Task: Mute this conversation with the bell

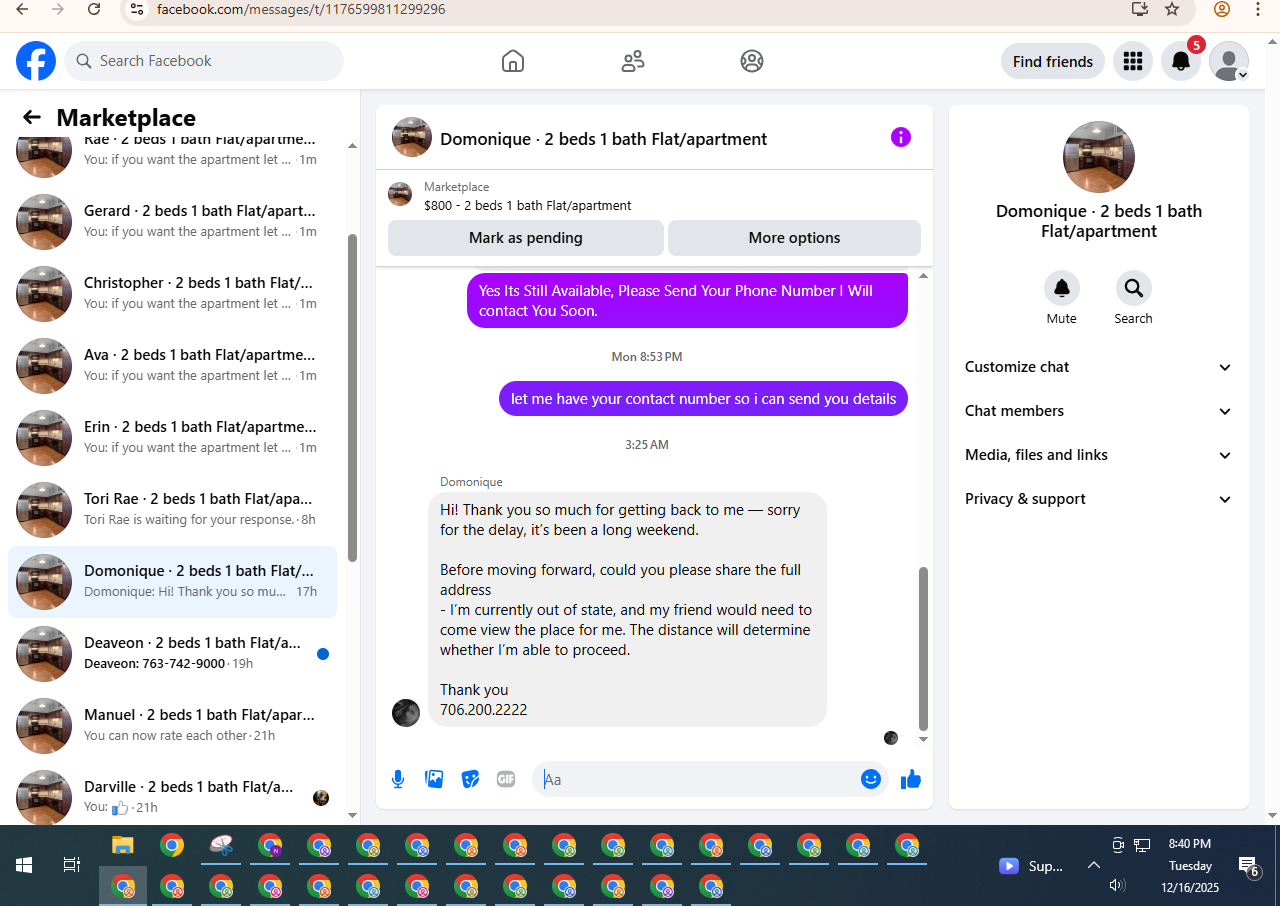Action: tap(1062, 288)
